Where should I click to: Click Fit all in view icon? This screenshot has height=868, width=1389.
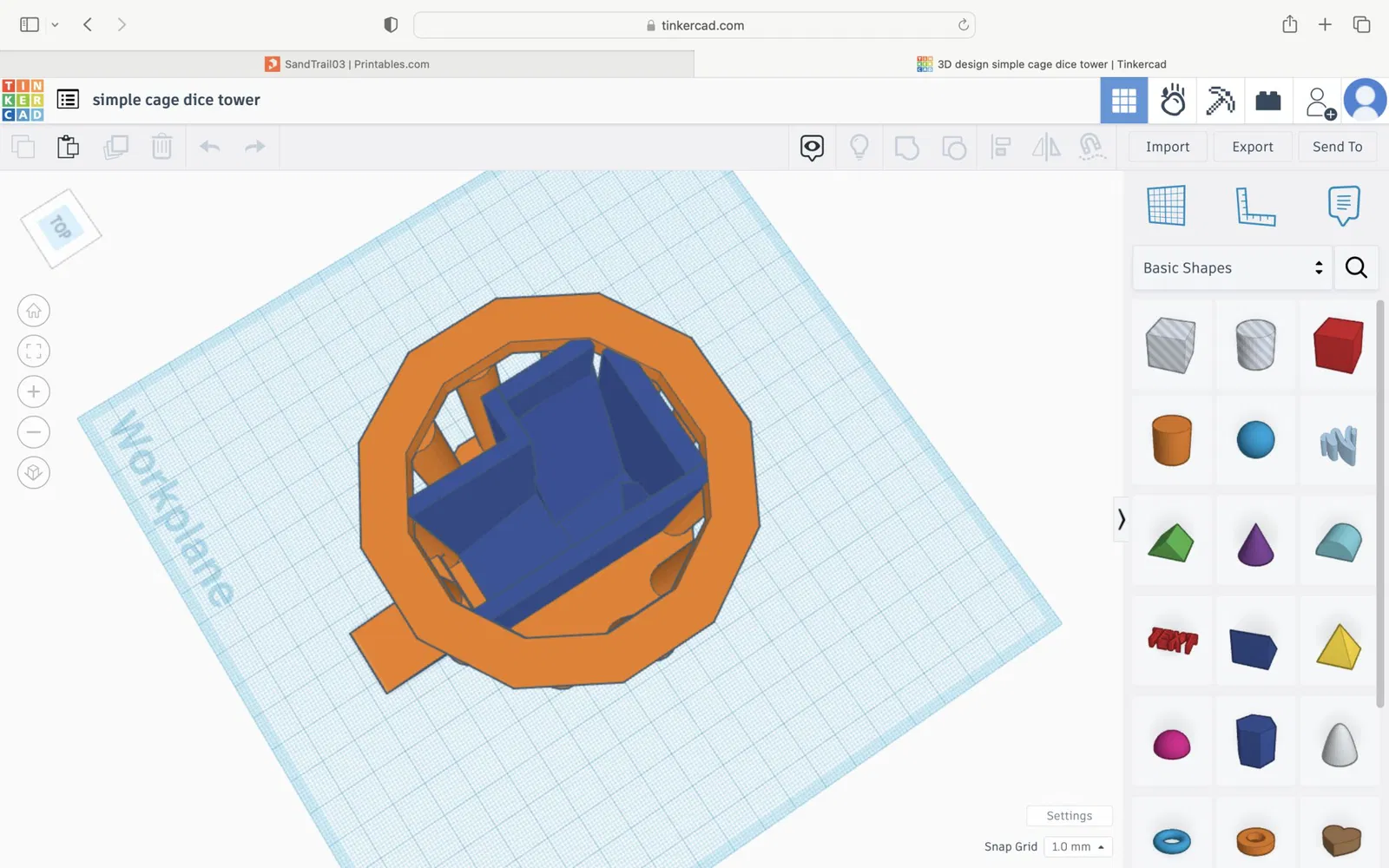[x=34, y=352]
